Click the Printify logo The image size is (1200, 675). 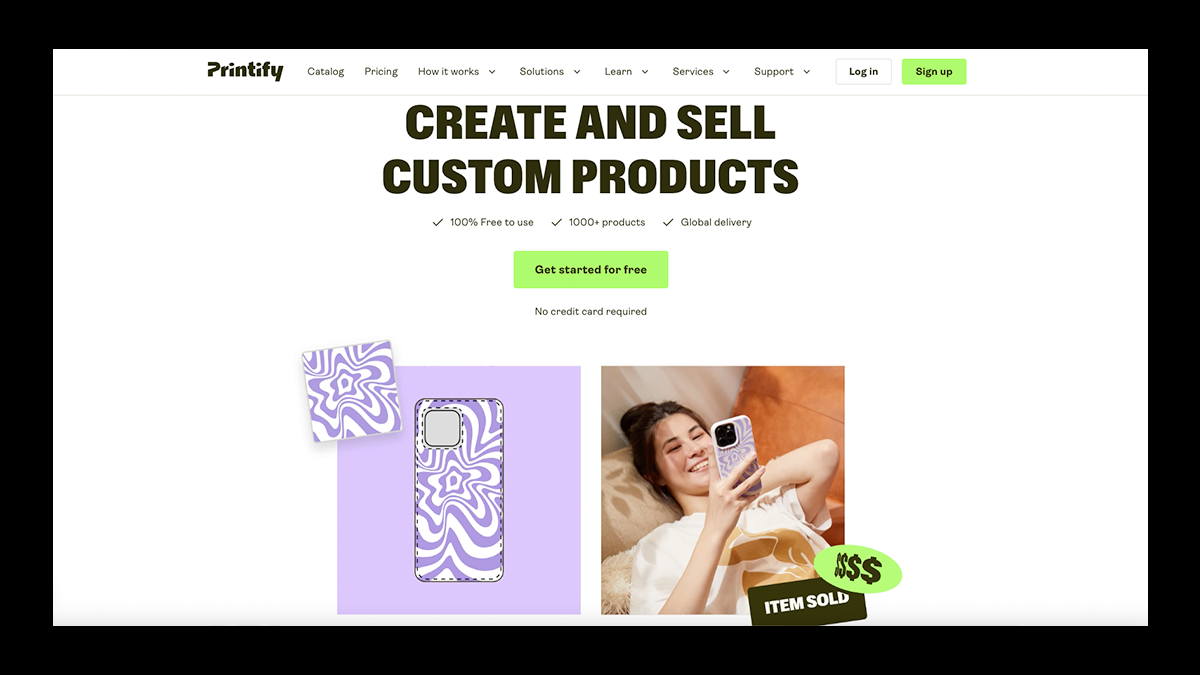coord(245,71)
